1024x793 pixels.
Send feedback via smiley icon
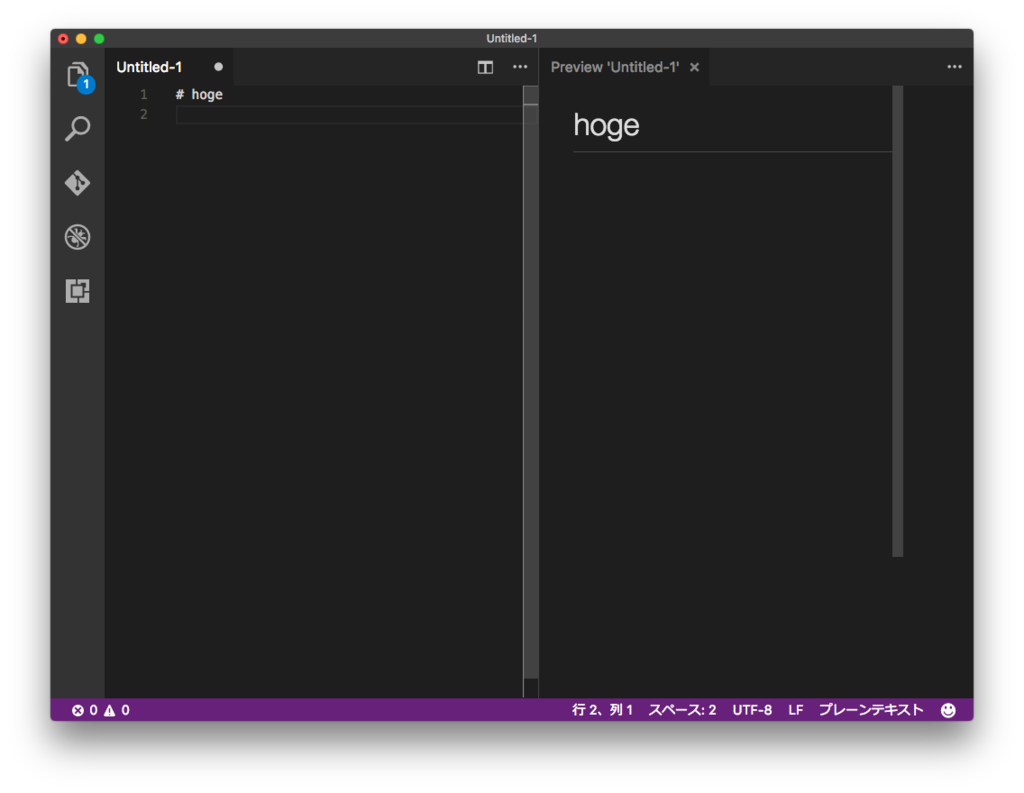click(x=948, y=710)
